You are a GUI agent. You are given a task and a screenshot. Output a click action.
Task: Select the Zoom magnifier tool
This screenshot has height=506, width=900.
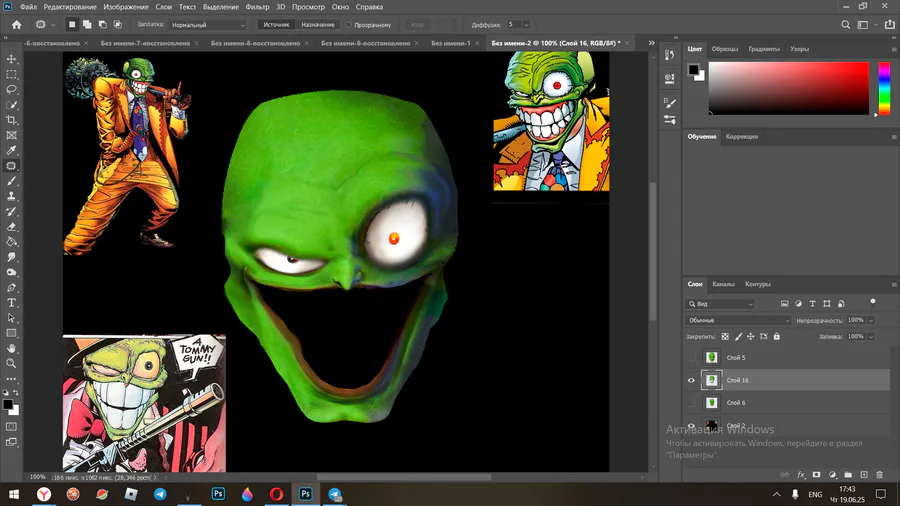pos(11,363)
